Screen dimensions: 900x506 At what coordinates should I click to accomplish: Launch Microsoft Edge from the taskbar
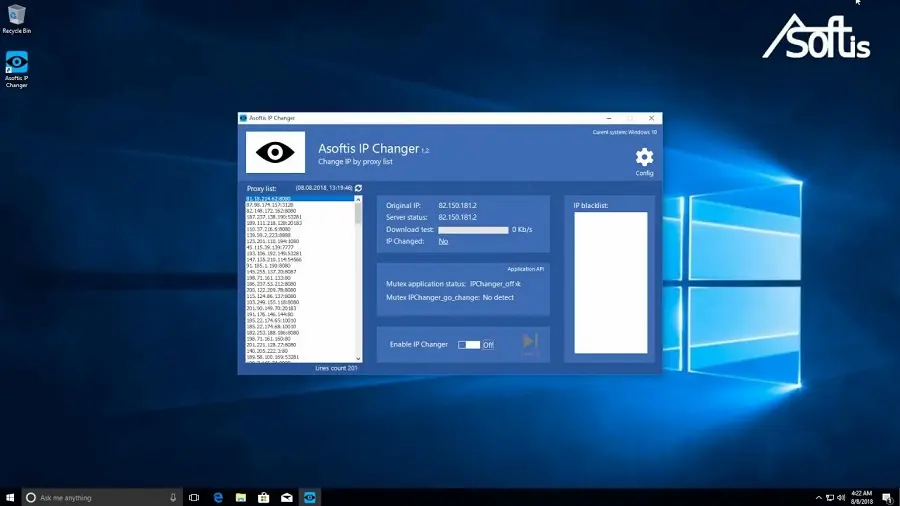point(218,497)
